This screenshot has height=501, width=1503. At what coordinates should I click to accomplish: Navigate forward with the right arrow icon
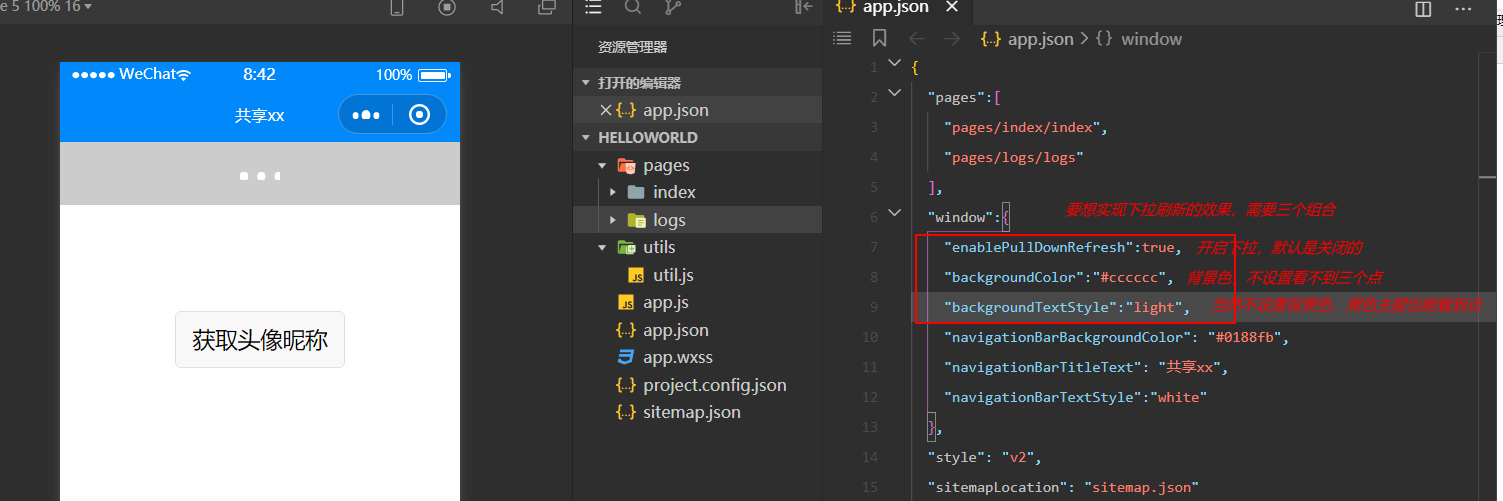point(952,39)
